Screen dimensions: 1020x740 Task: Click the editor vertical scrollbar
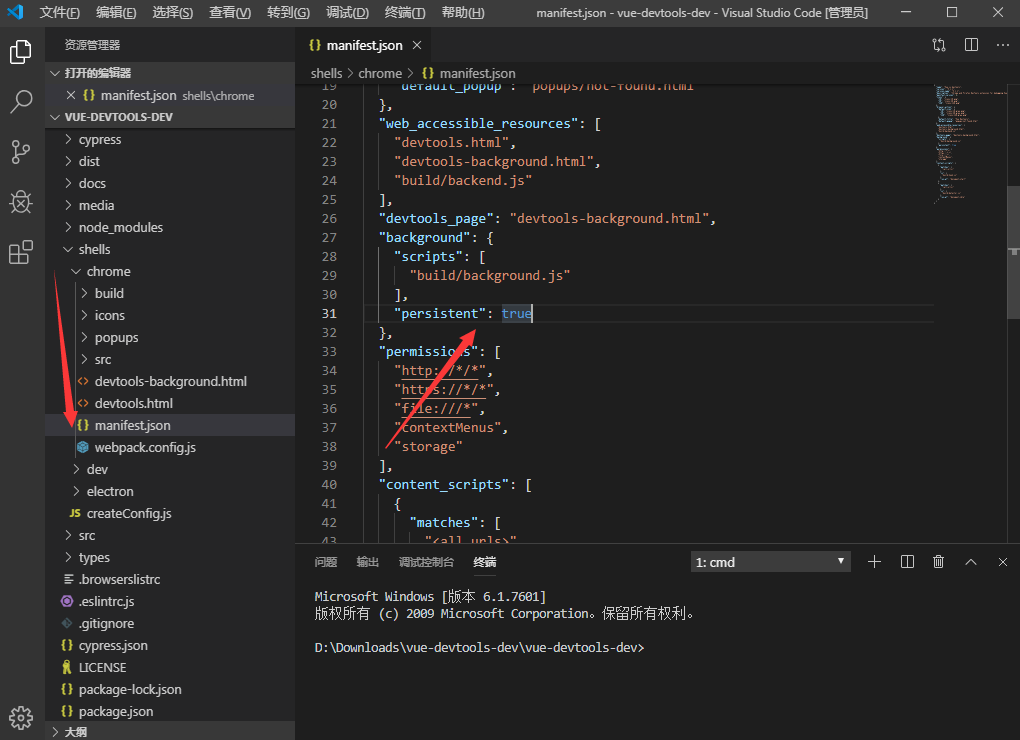(x=1013, y=250)
